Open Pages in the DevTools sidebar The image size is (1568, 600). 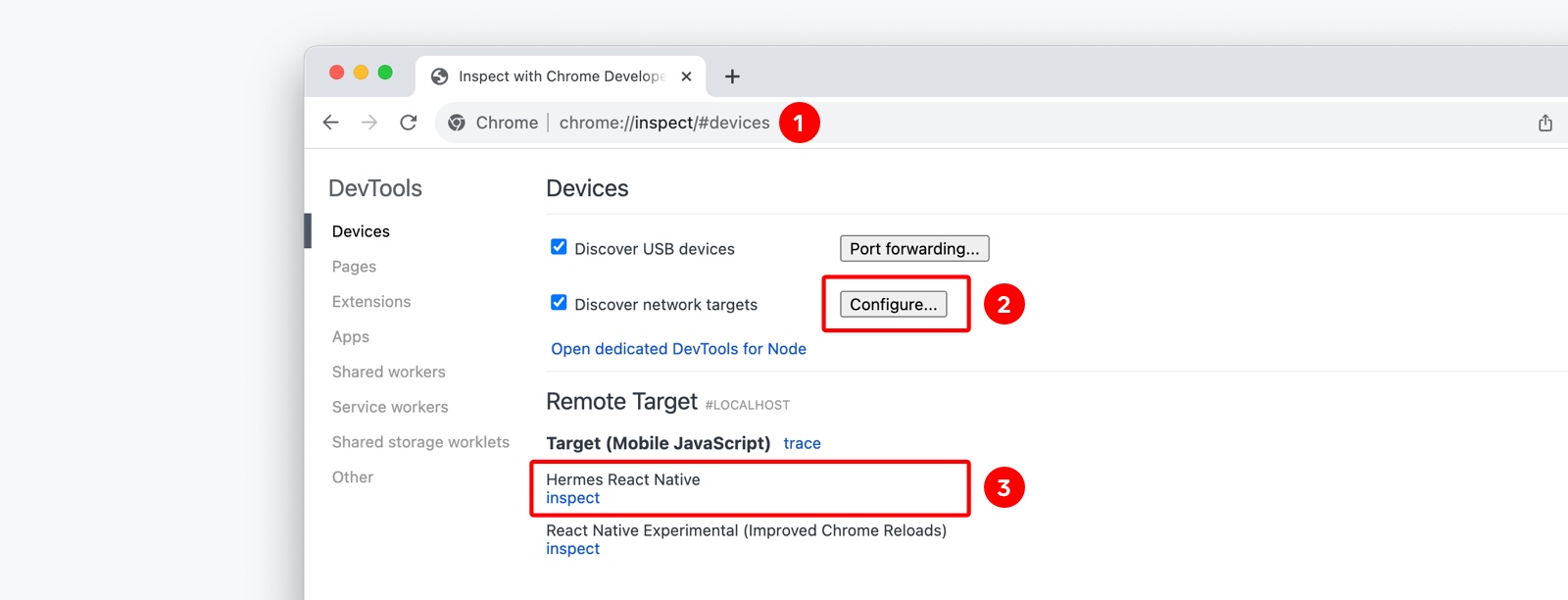tap(354, 267)
